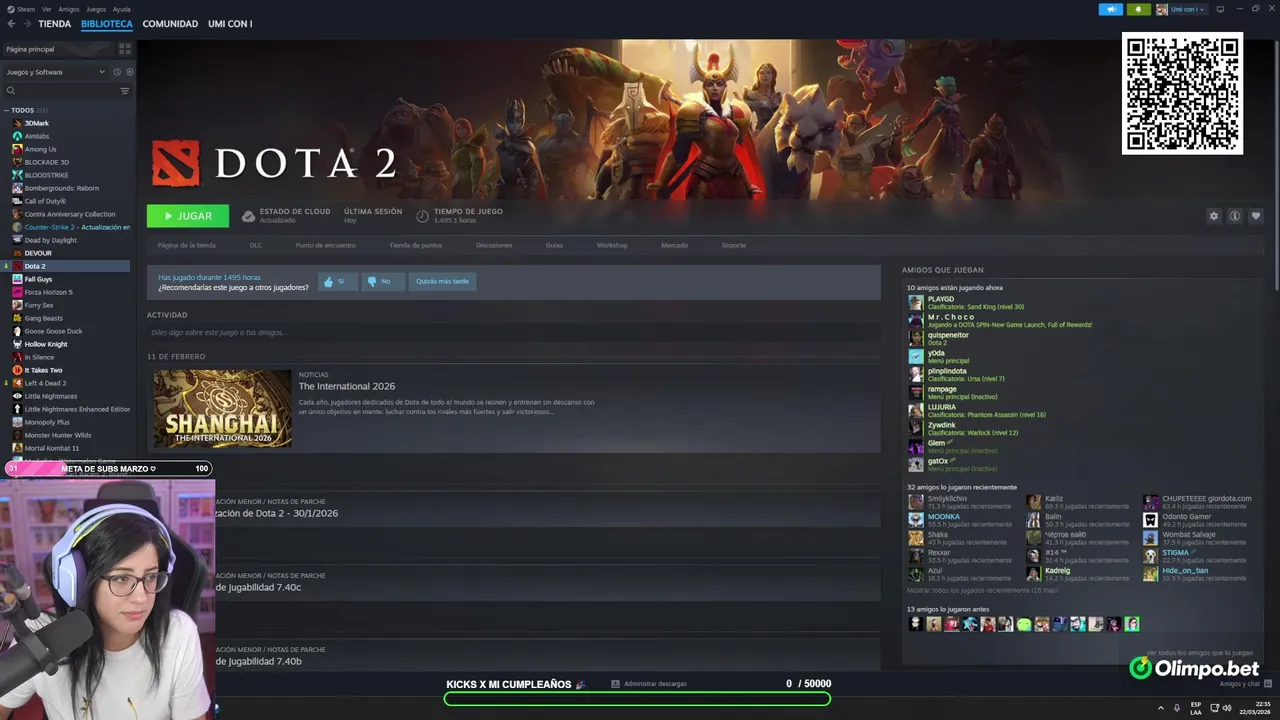
Task: Open Punto de encuentro link
Action: tap(325, 245)
